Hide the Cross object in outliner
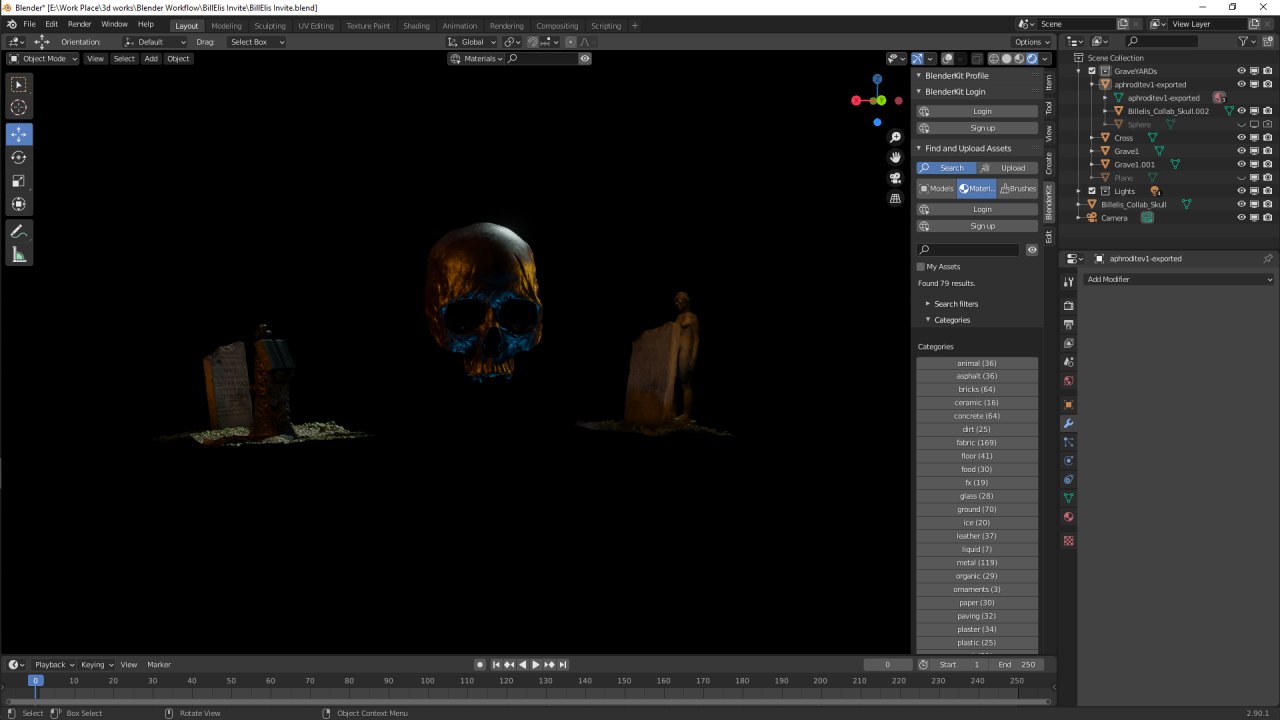The width and height of the screenshot is (1280, 720). [x=1241, y=137]
